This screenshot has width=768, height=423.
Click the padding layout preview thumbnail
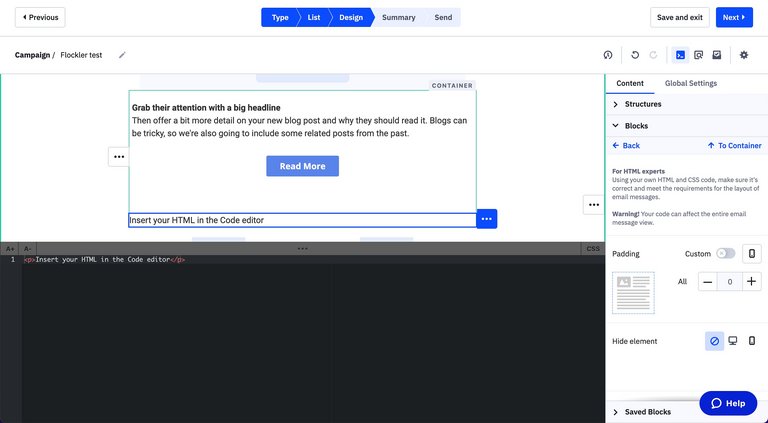tap(633, 293)
